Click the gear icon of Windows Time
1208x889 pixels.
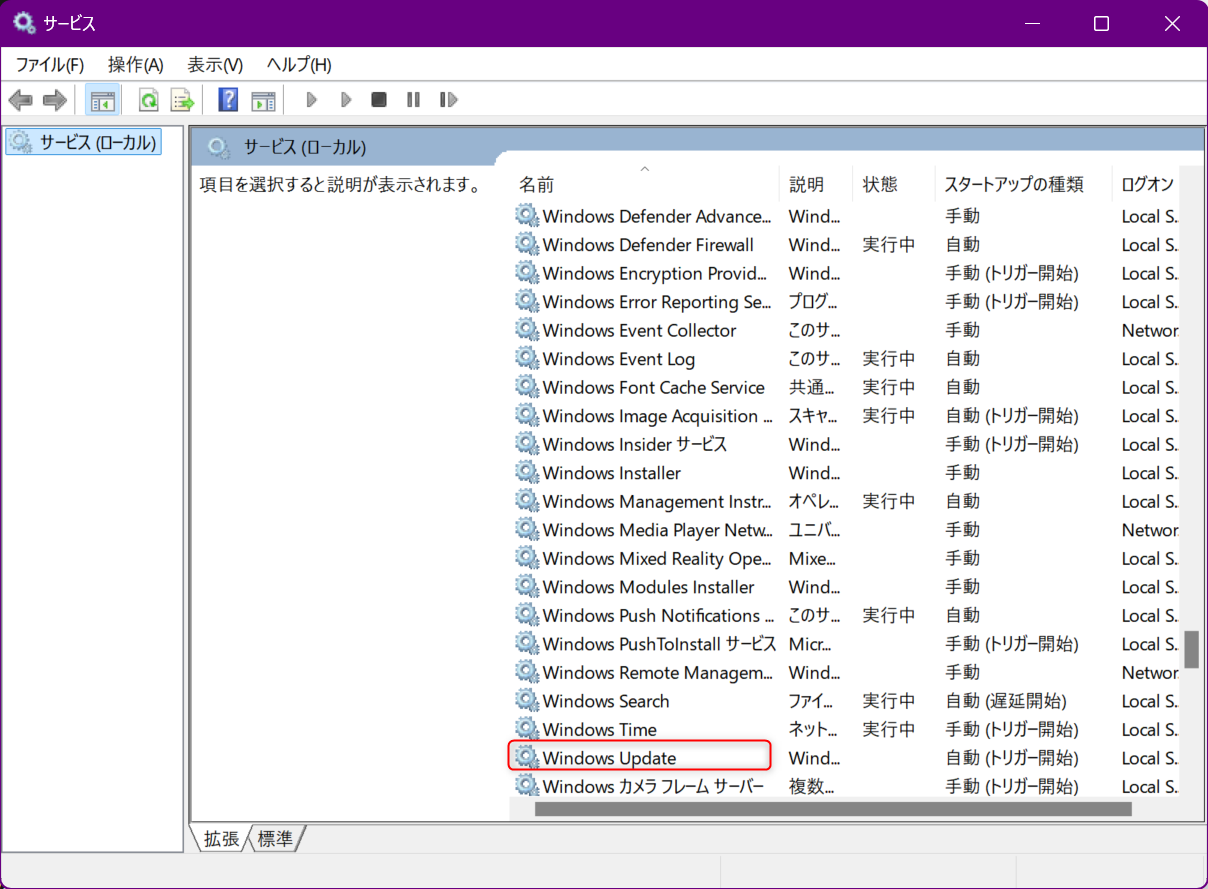pyautogui.click(x=527, y=729)
